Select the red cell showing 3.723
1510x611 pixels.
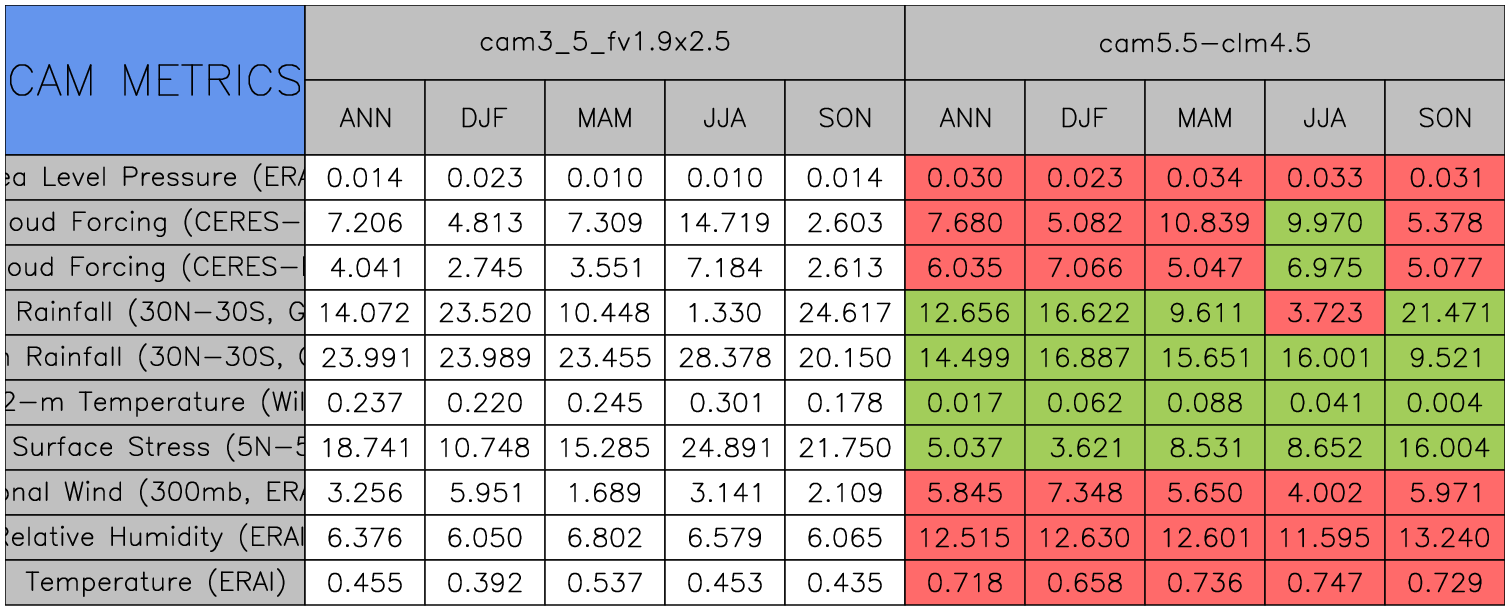coord(1325,313)
